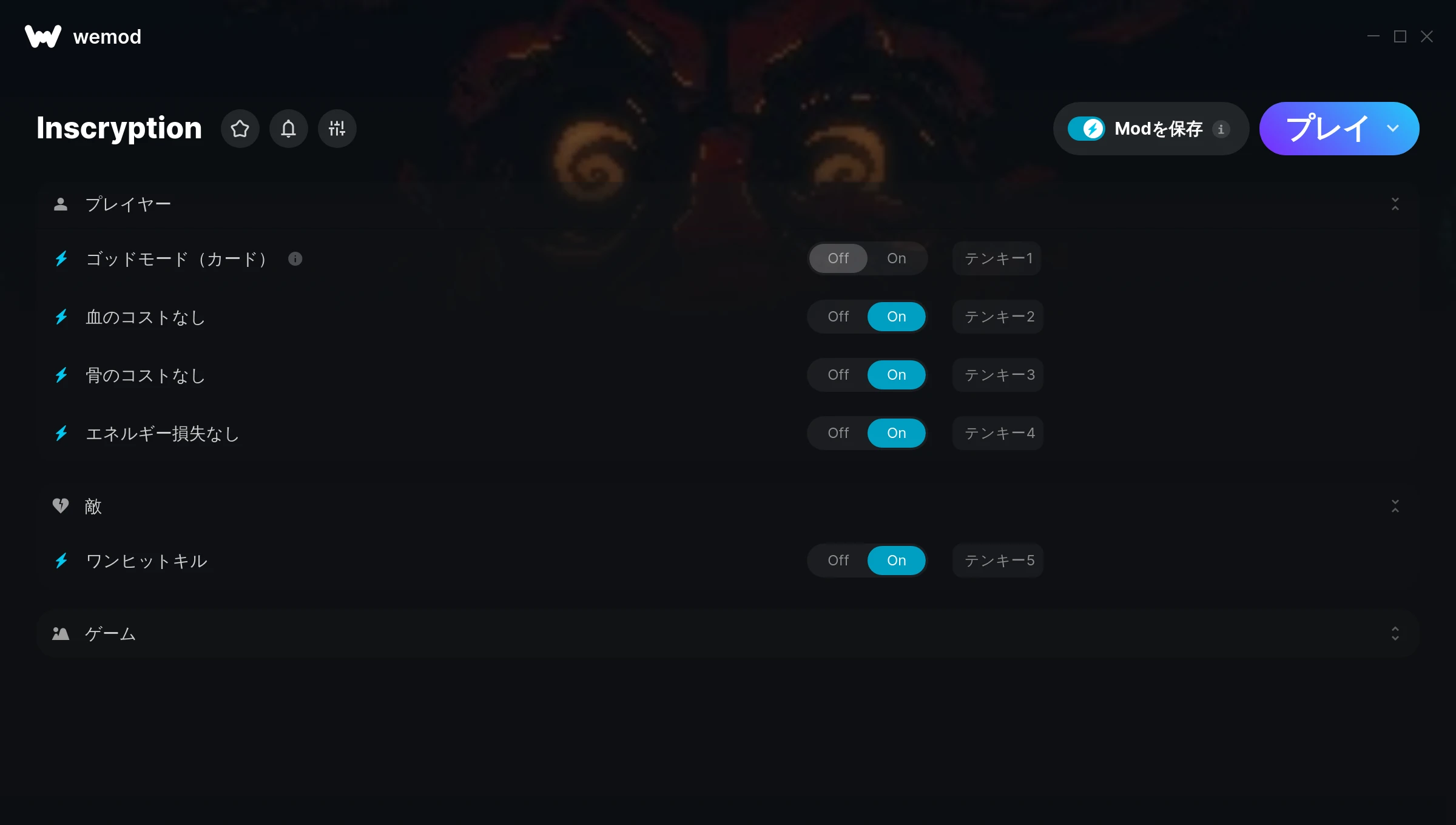Turn off エネルギー損失なし cheat

(838, 433)
